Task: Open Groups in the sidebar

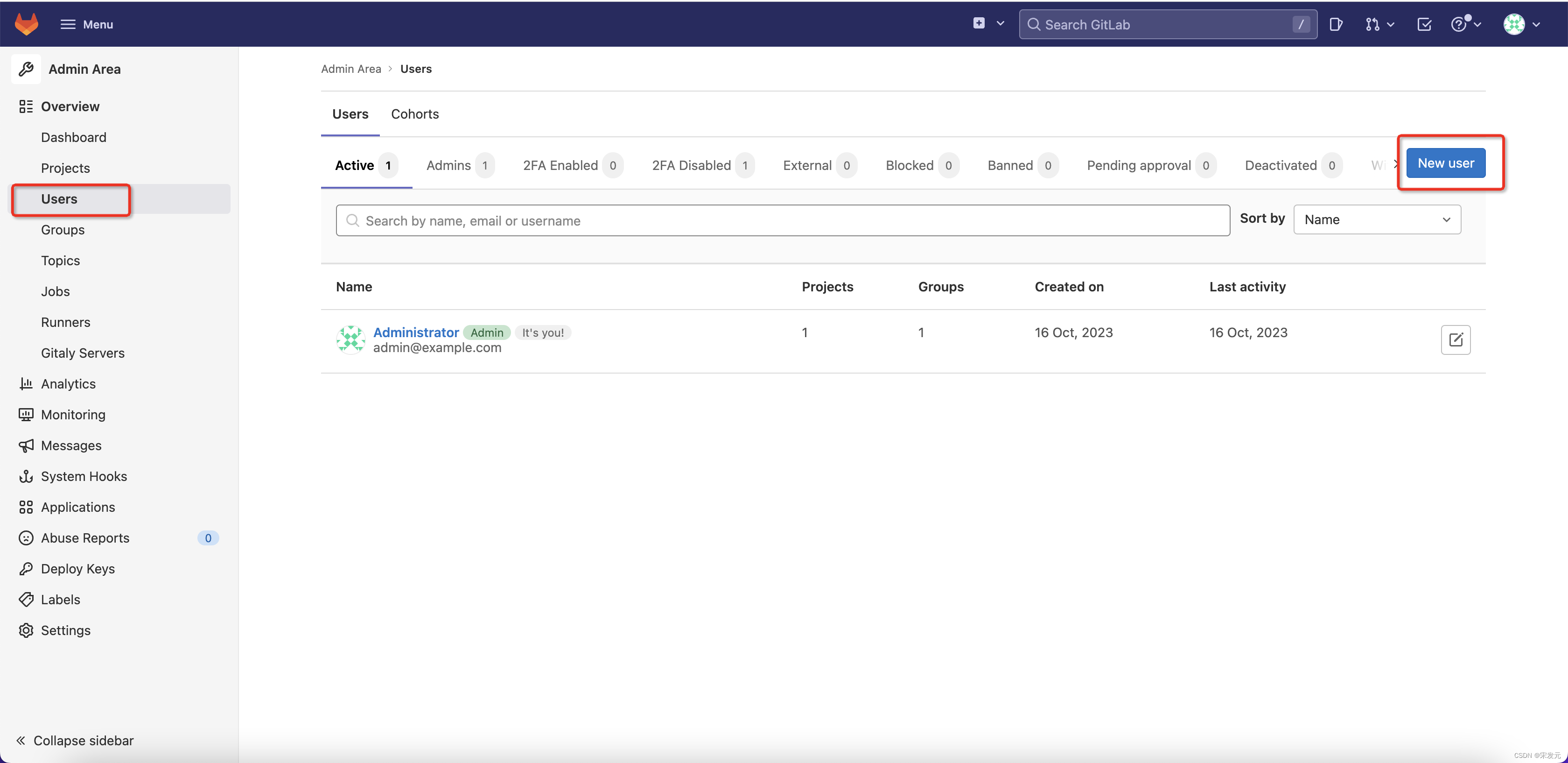Action: click(x=63, y=230)
